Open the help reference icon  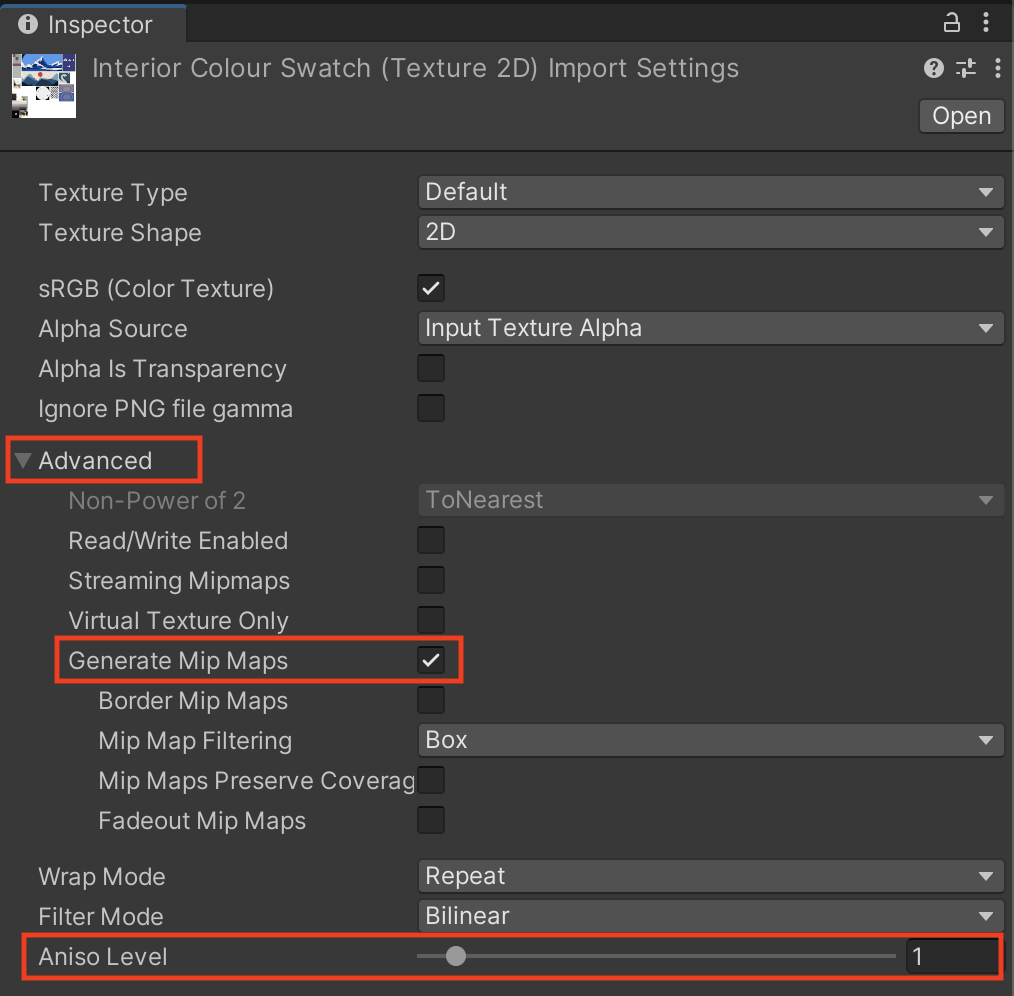click(933, 68)
